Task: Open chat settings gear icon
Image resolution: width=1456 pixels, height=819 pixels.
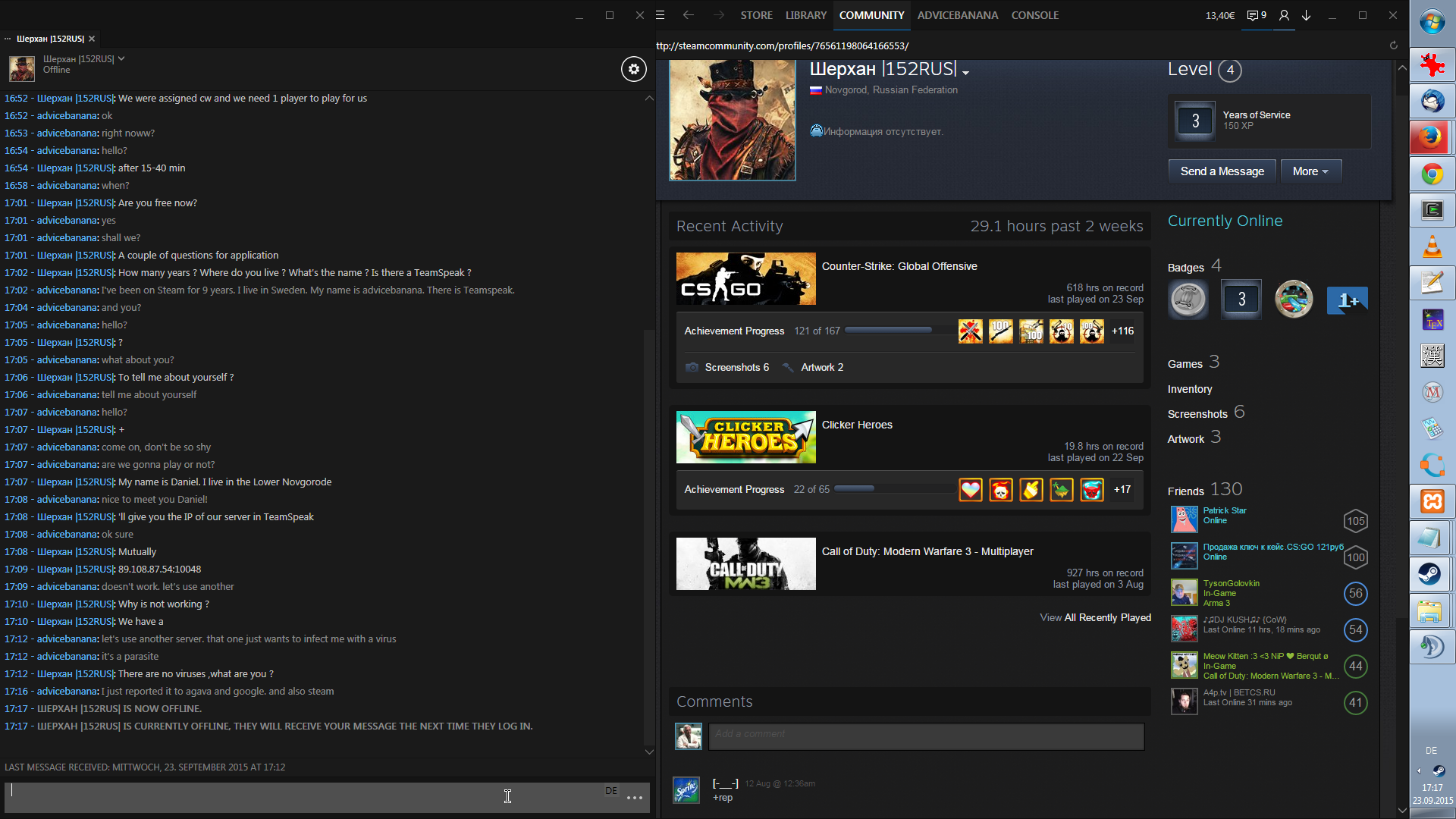Action: point(634,69)
